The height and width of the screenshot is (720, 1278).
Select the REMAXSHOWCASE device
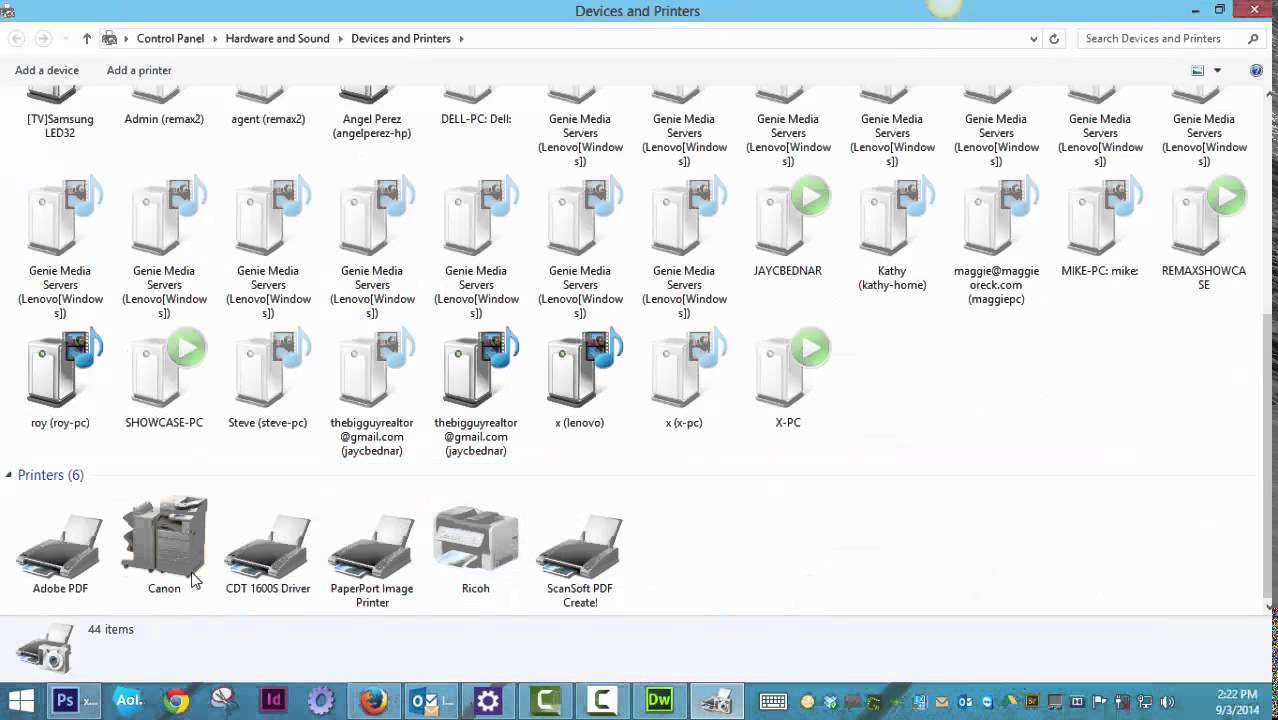click(1204, 235)
